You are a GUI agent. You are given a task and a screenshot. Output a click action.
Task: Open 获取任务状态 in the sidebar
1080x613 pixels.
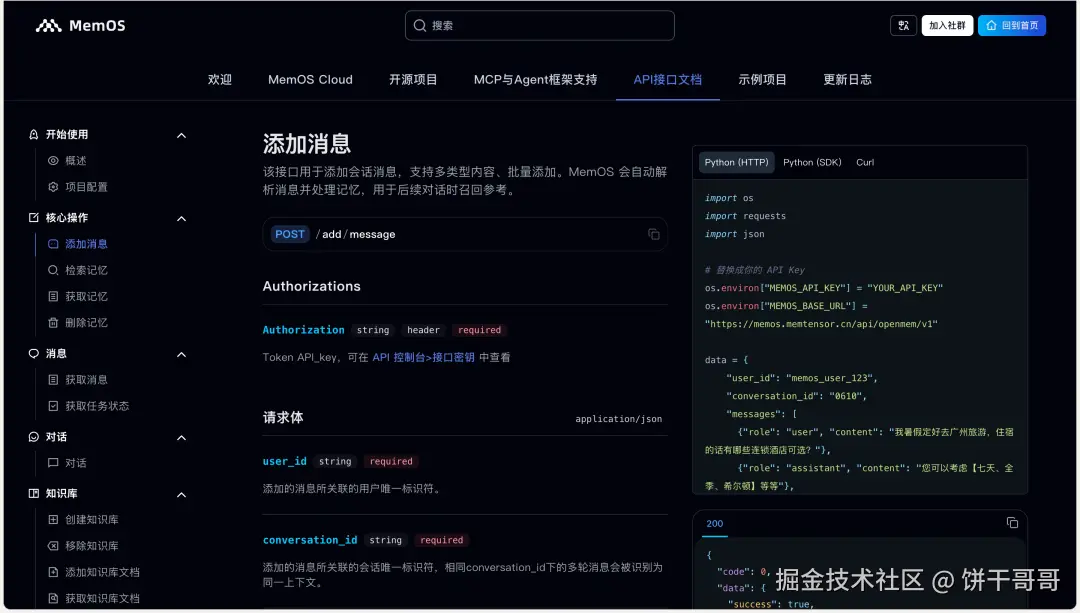tap(97, 406)
